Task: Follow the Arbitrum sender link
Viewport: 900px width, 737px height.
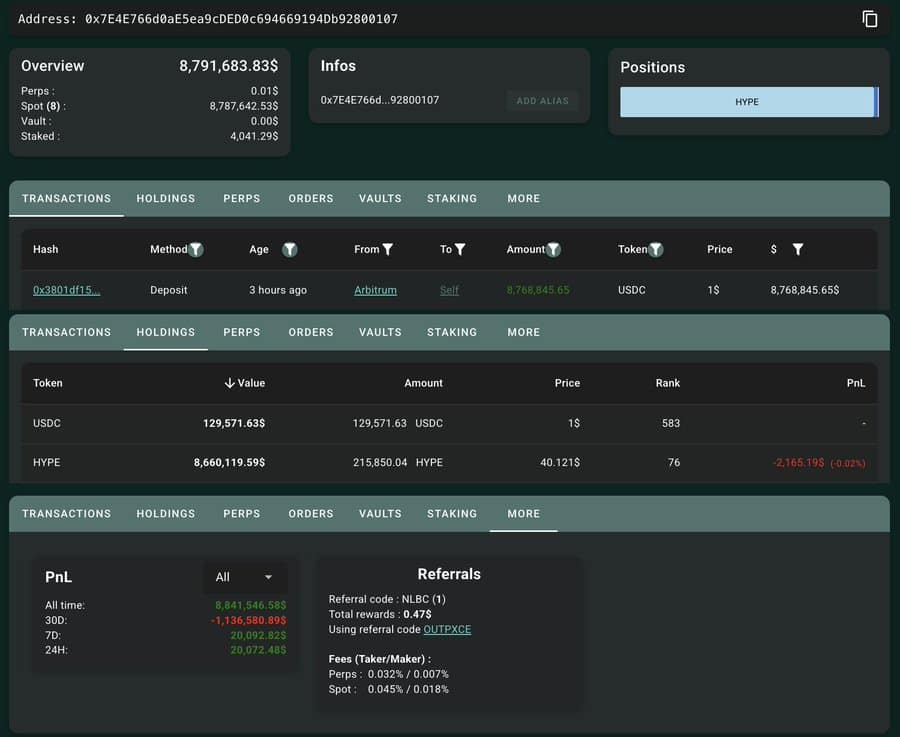Action: coord(375,290)
